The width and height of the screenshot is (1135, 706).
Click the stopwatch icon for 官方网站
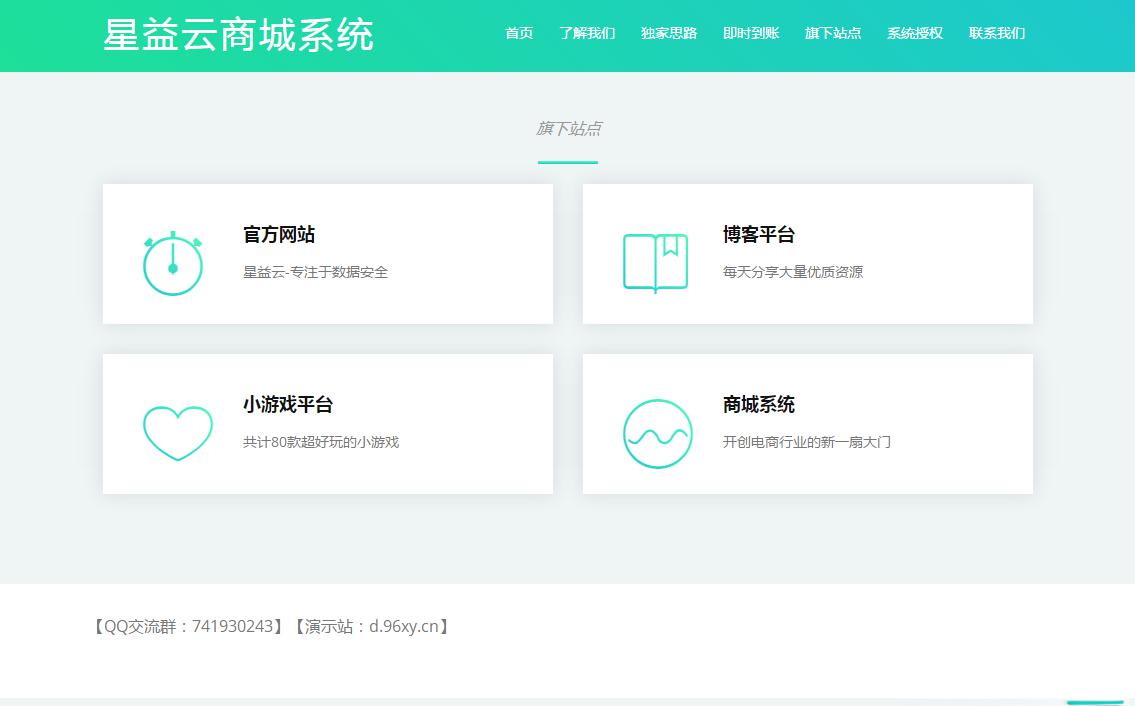click(x=173, y=263)
